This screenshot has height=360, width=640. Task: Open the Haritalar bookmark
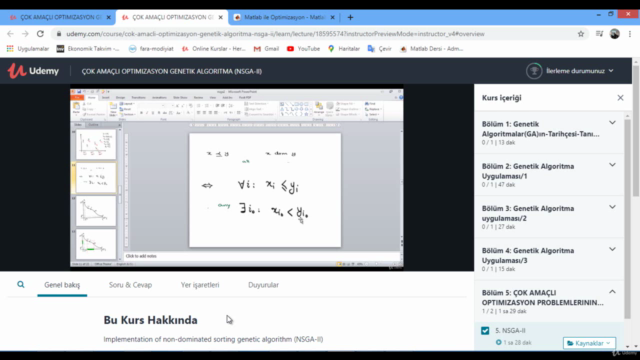[x=344, y=49]
